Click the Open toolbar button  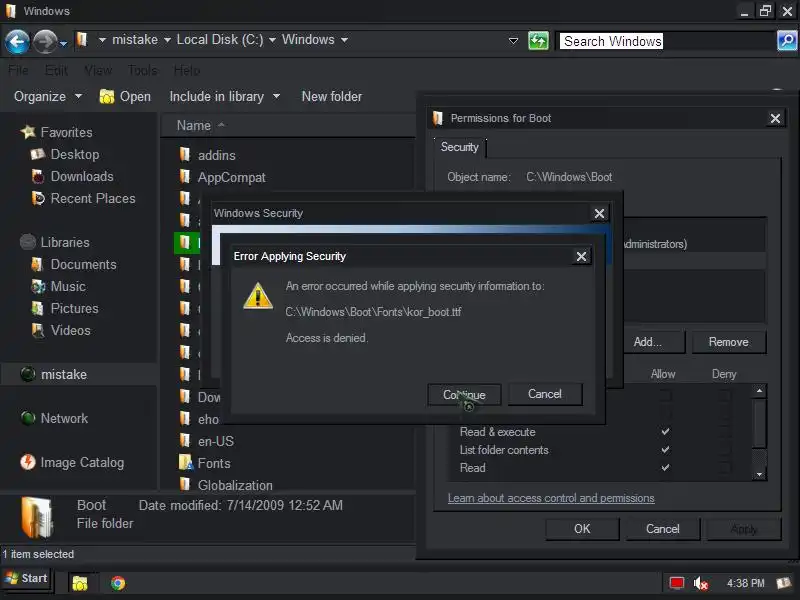click(125, 96)
